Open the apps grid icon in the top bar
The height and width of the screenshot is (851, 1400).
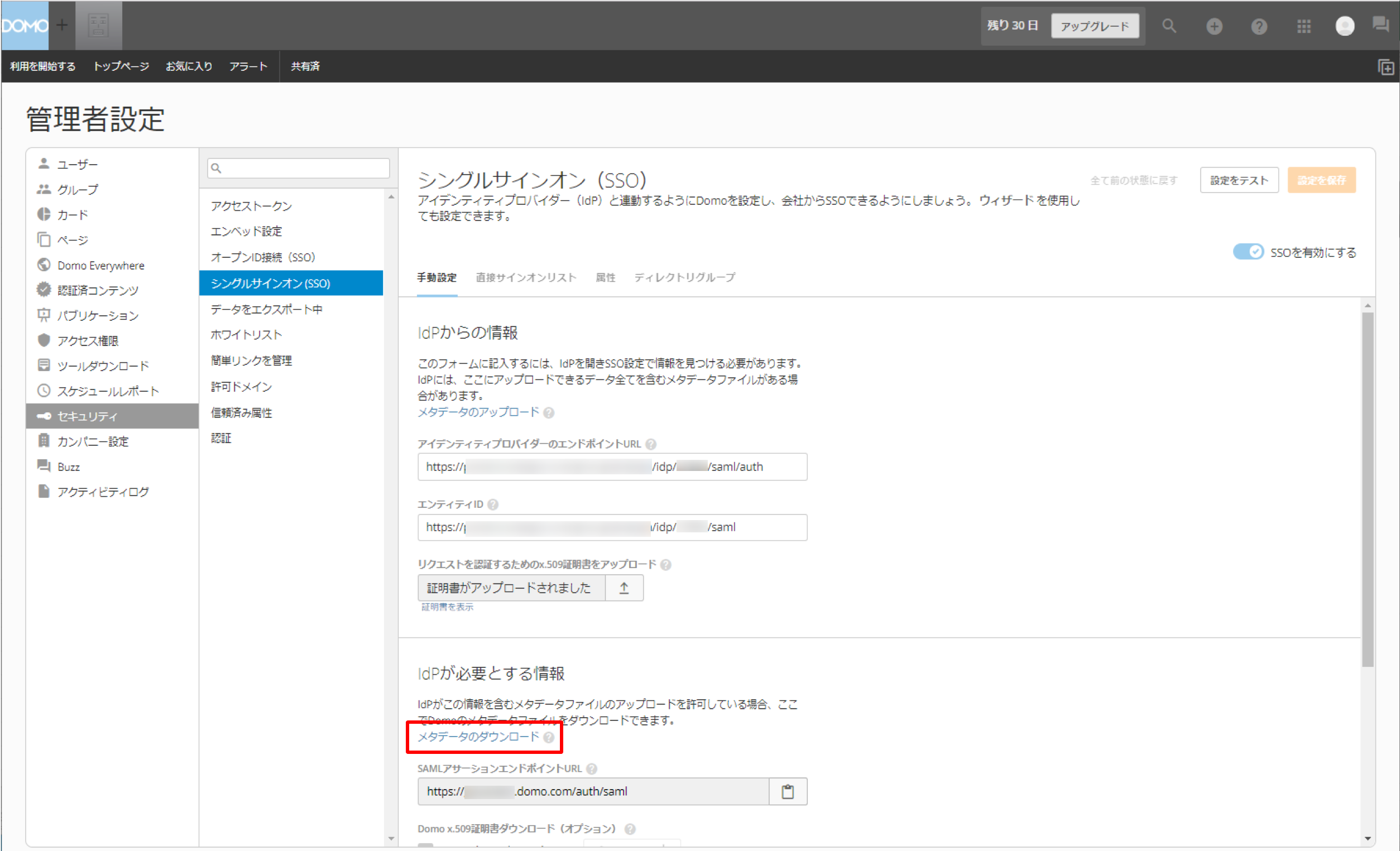pos(1304,26)
